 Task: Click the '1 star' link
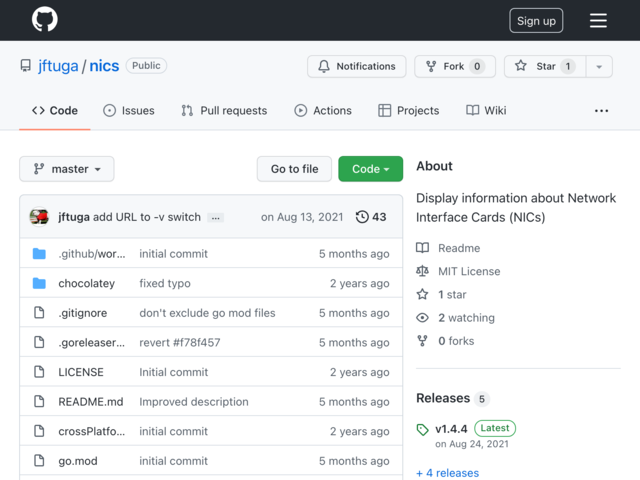coord(441,295)
